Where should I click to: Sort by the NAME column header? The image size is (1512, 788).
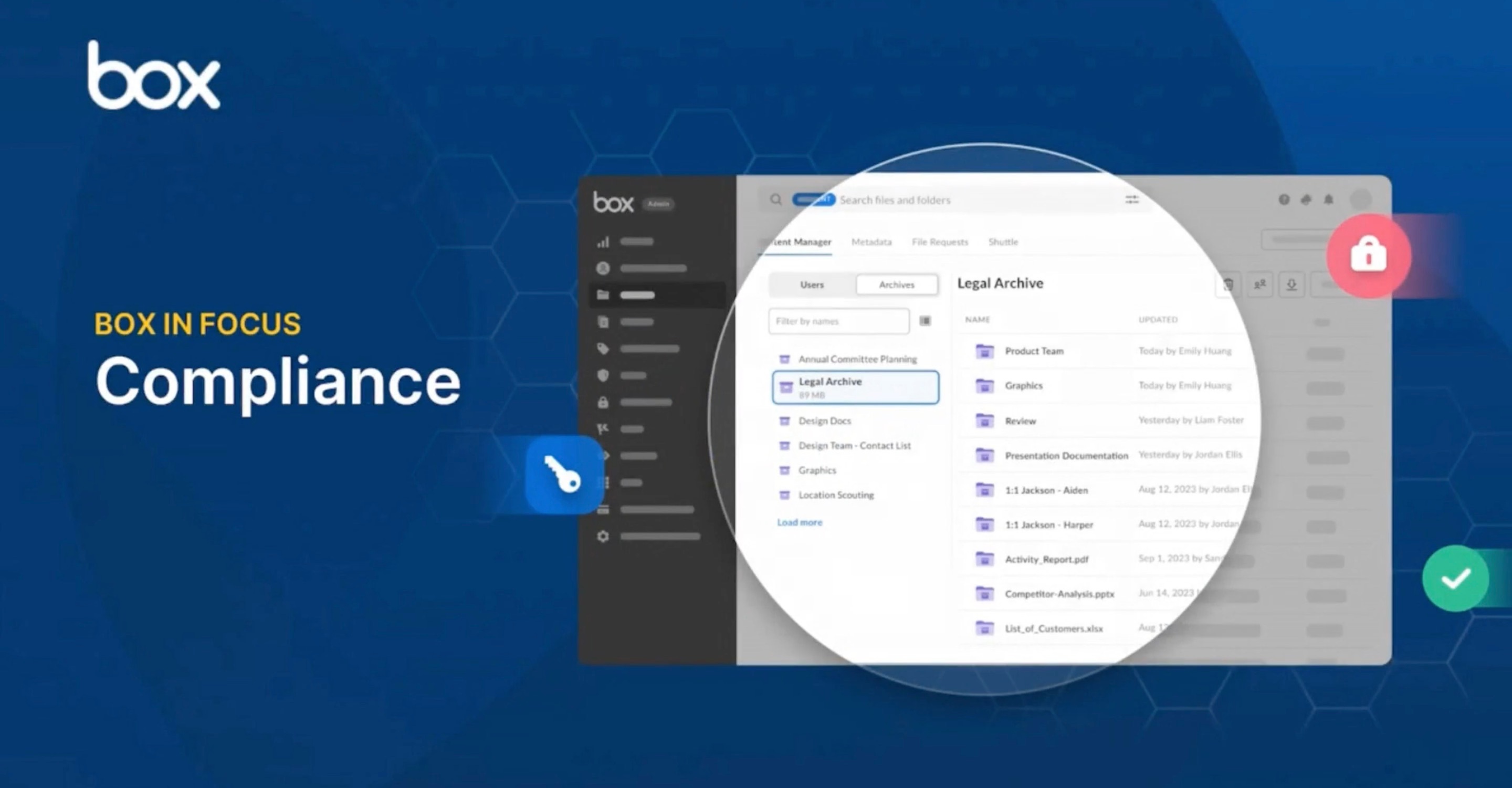click(x=977, y=320)
